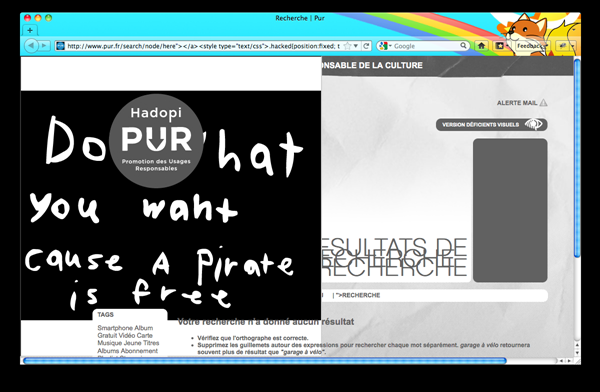Click the yellow minimize window button
The image size is (600, 392).
tap(38, 18)
